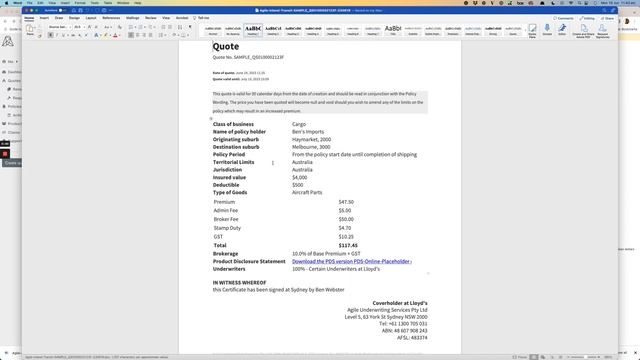Open the Styles Pane
This screenshot has height=360, width=640.
532,31
